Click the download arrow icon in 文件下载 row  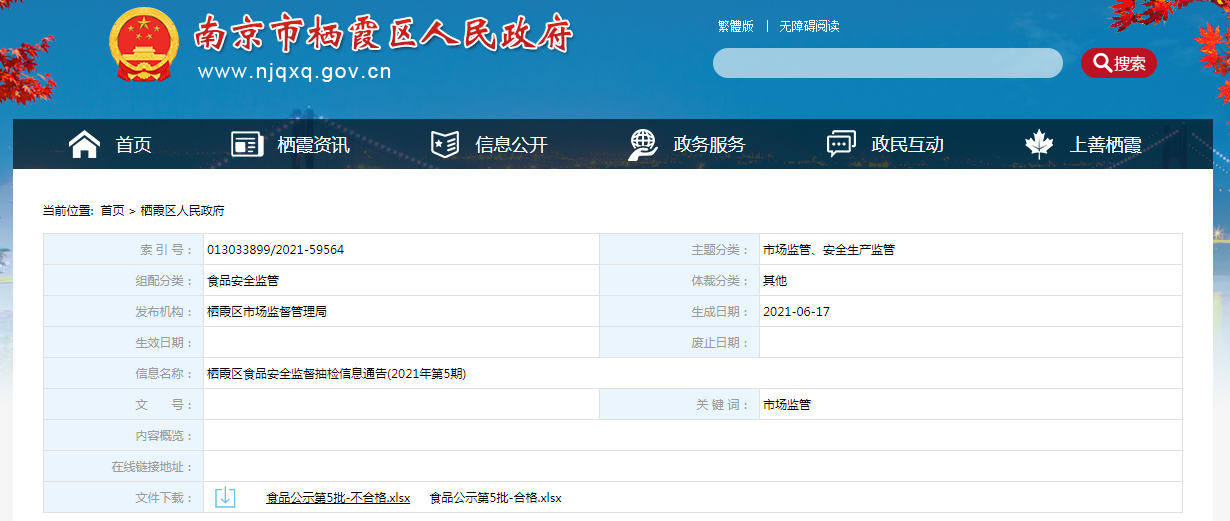225,497
